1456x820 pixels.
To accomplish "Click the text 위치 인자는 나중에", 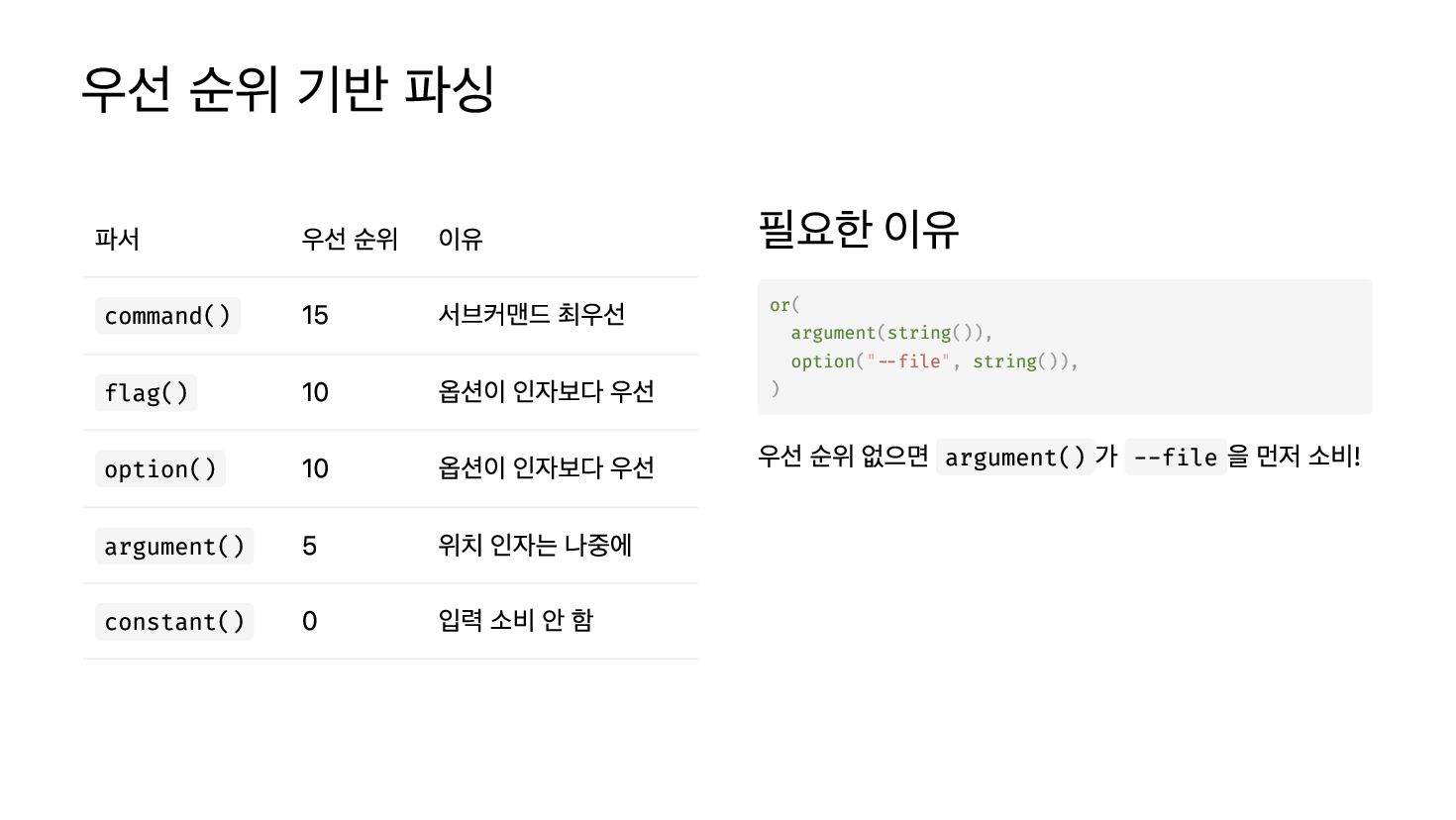I will [535, 546].
